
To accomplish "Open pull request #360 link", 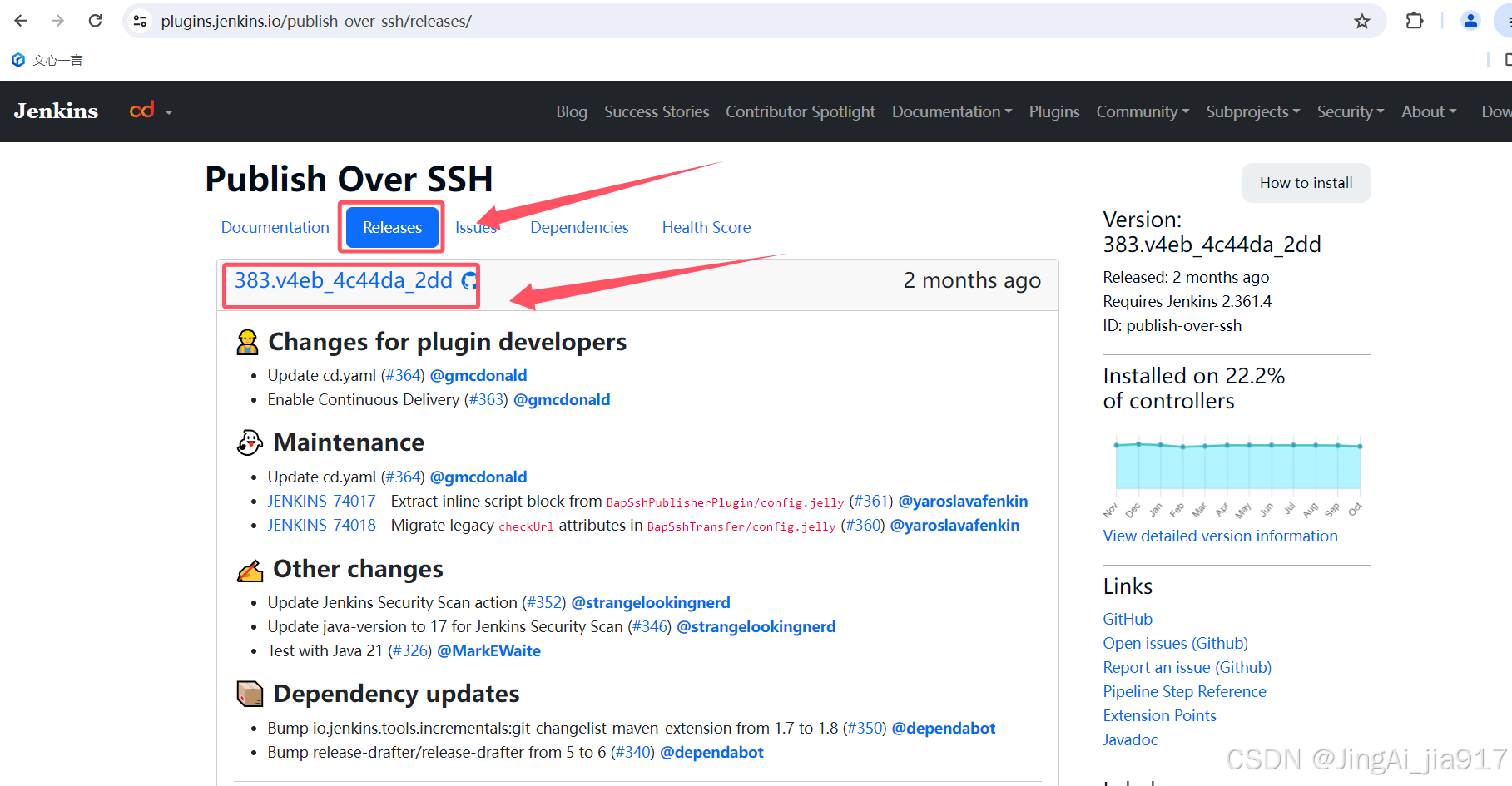I will 863,525.
